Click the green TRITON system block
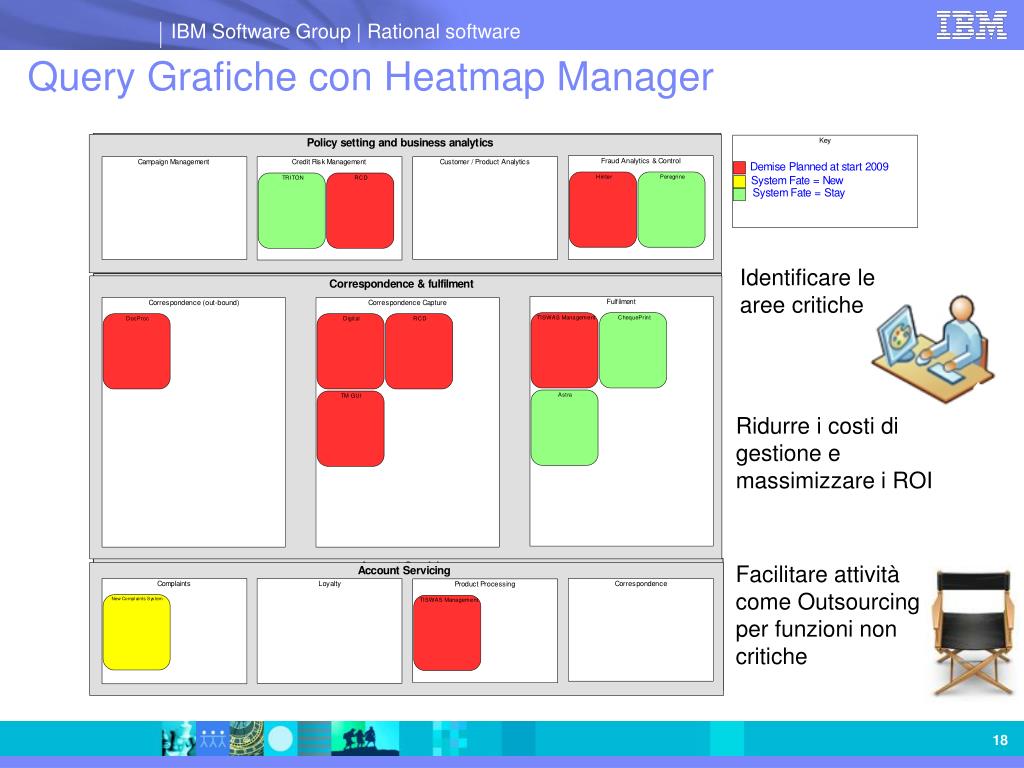The width and height of the screenshot is (1024, 768). pyautogui.click(x=291, y=210)
